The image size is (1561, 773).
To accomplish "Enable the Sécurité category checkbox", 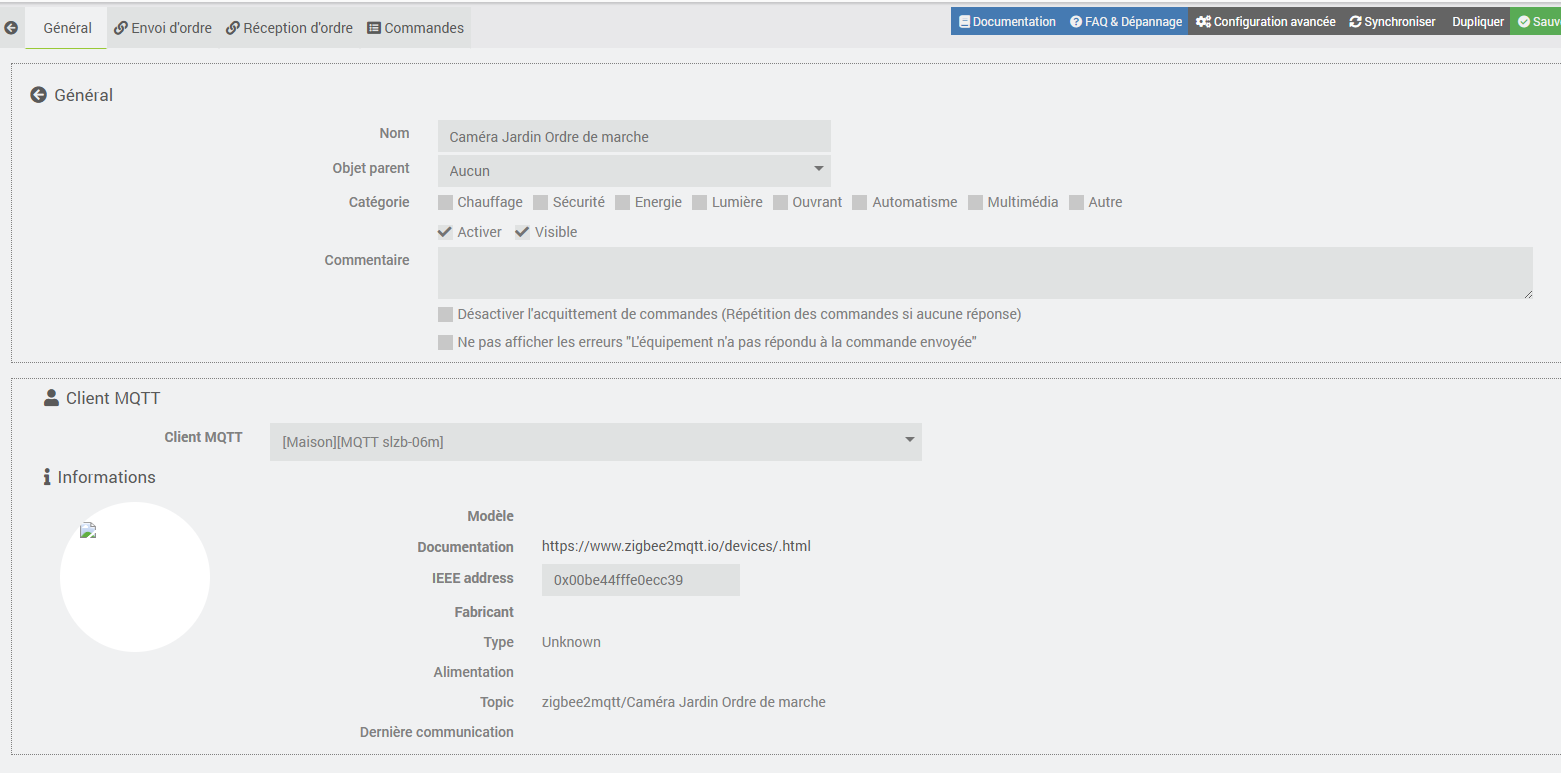I will 541,203.
